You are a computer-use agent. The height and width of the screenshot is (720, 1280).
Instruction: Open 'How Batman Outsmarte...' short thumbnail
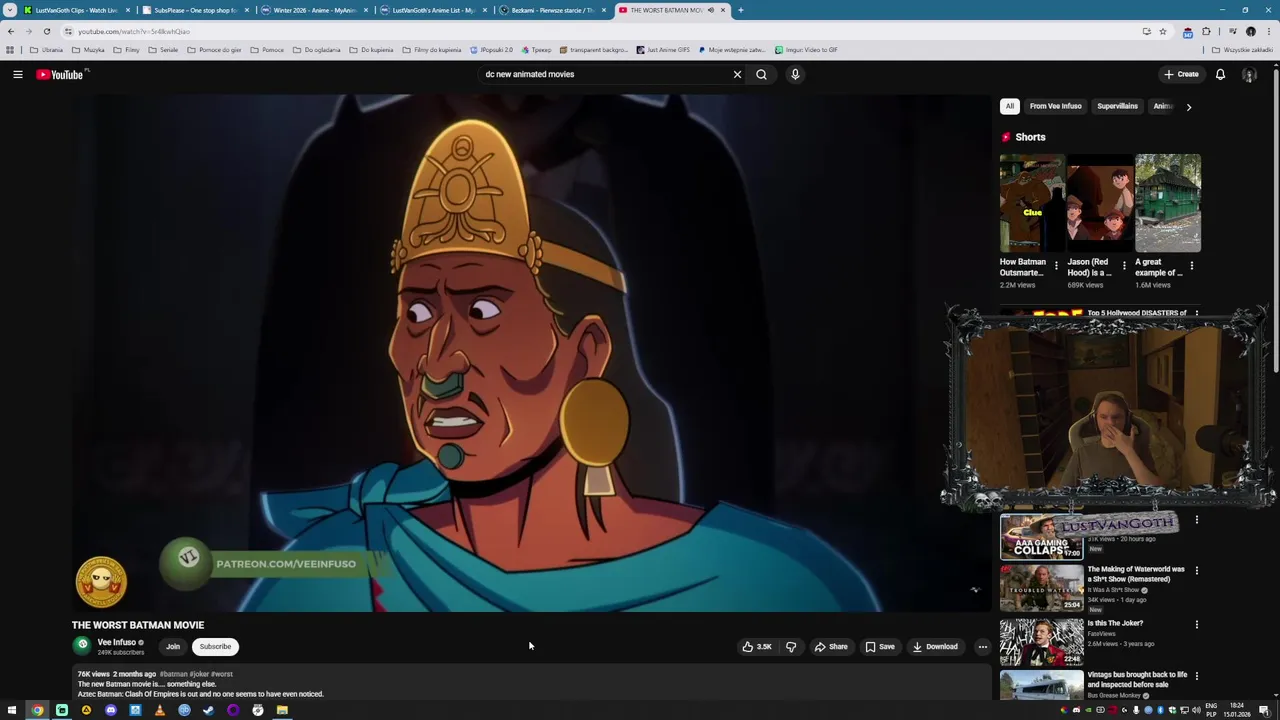(x=1032, y=203)
